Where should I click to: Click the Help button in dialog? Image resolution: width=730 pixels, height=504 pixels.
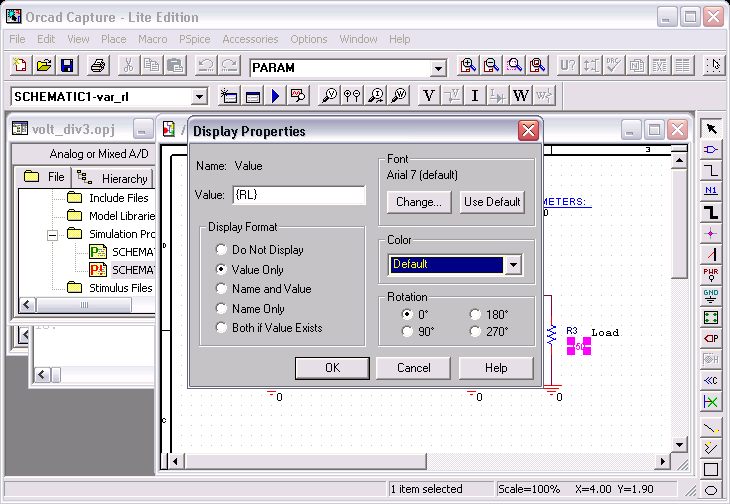(x=496, y=368)
